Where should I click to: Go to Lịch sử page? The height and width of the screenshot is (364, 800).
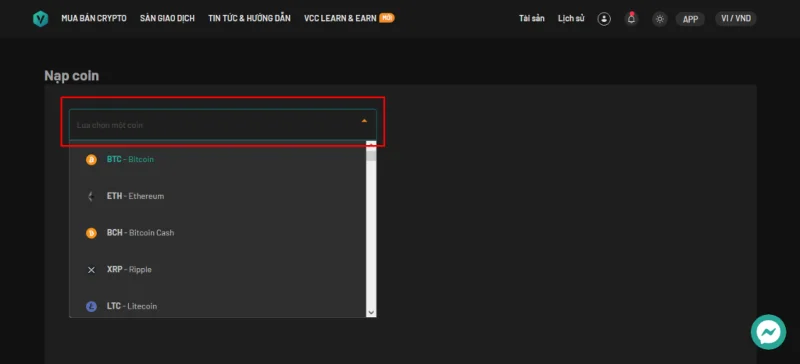(x=571, y=18)
